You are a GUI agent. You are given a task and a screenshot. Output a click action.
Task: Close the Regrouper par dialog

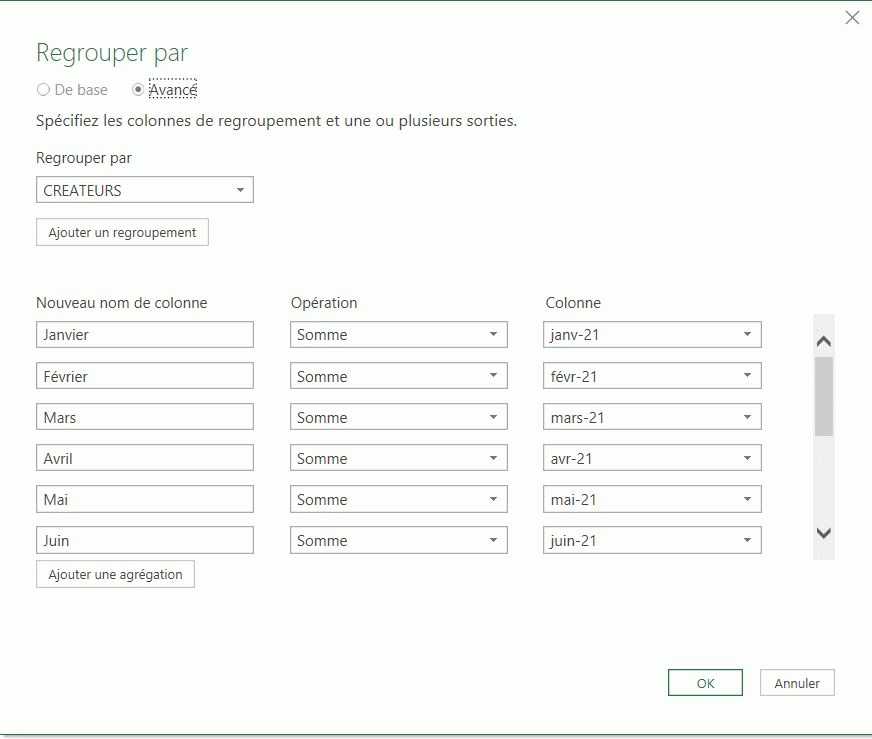pos(852,17)
